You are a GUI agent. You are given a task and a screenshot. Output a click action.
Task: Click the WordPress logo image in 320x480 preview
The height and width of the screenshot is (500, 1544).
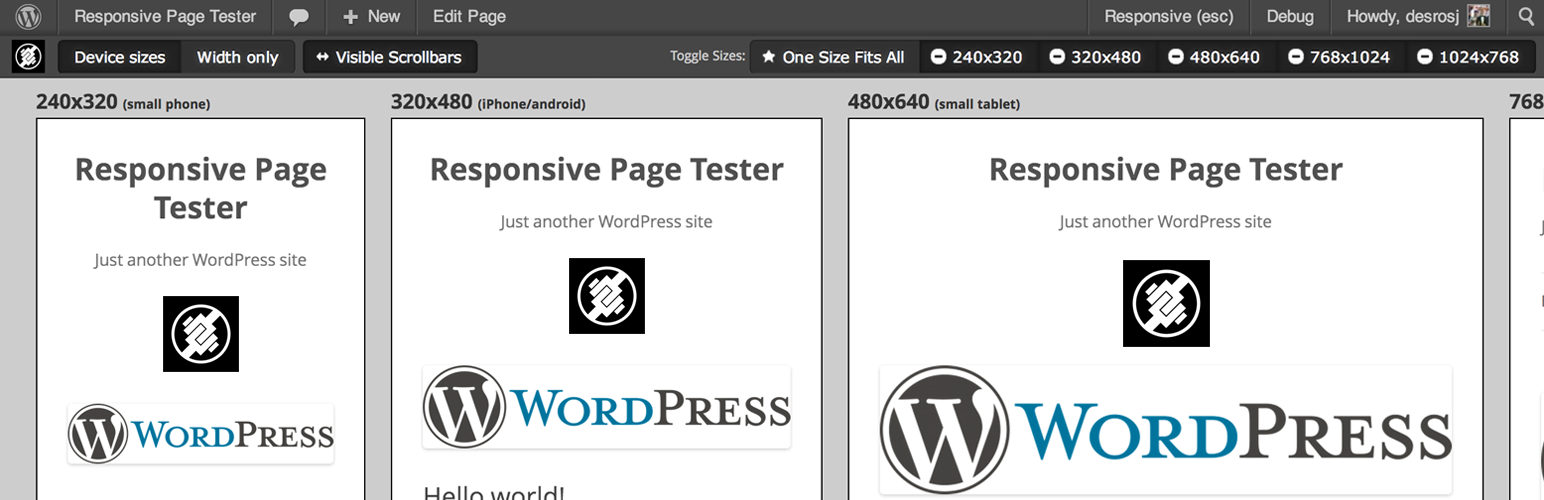(607, 407)
